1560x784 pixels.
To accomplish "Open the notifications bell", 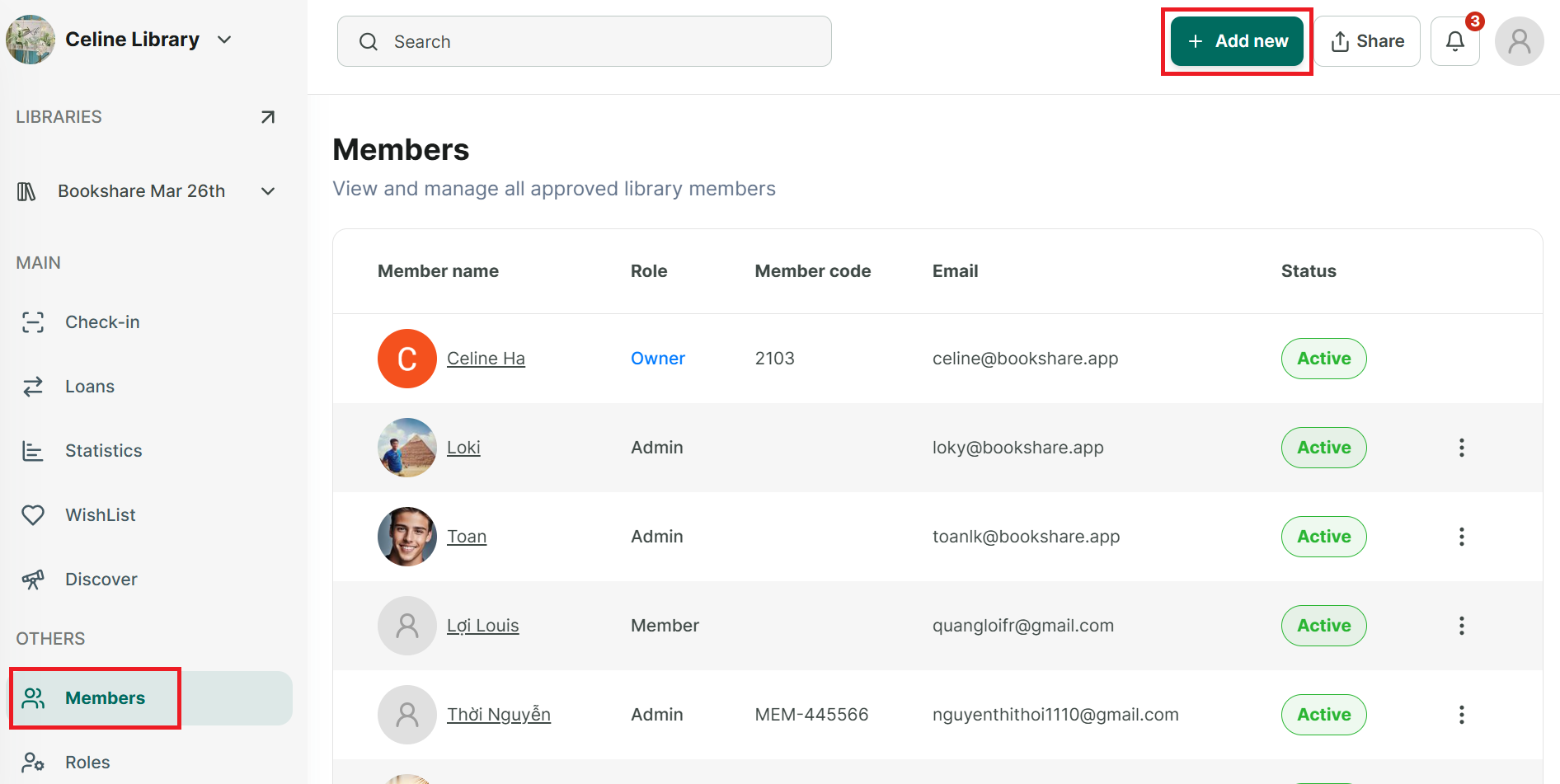I will (x=1454, y=41).
